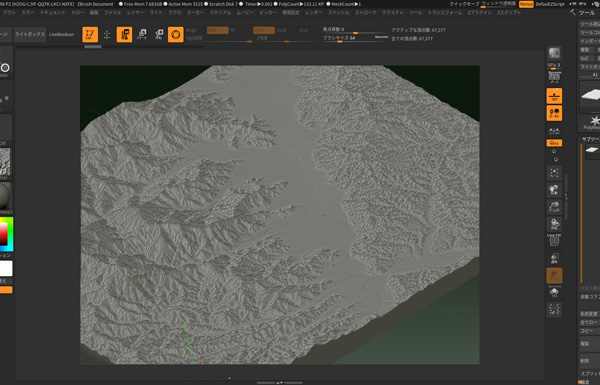Screen dimensions: 600x385
Task: Toggle the Zsub button
Action: 281,30
